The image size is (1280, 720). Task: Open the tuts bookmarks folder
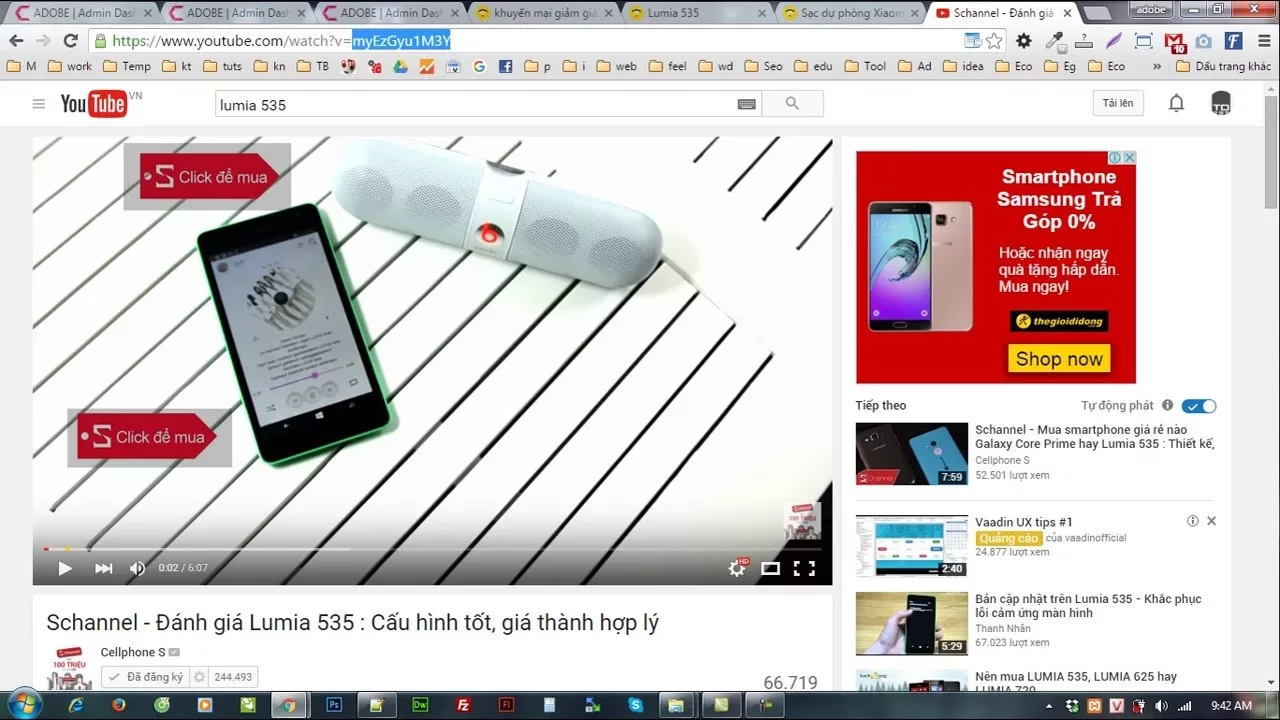pos(223,66)
